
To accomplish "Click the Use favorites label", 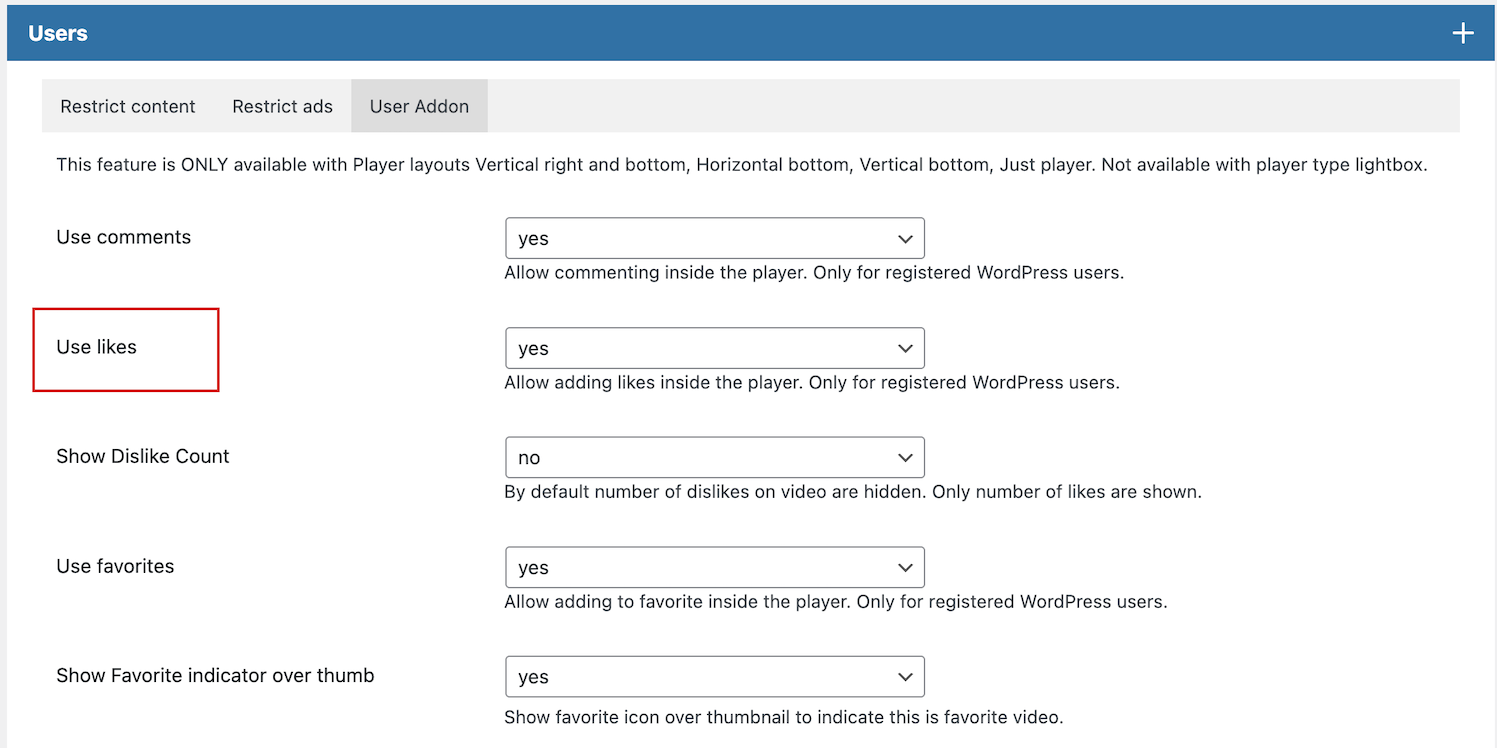I will tap(115, 566).
